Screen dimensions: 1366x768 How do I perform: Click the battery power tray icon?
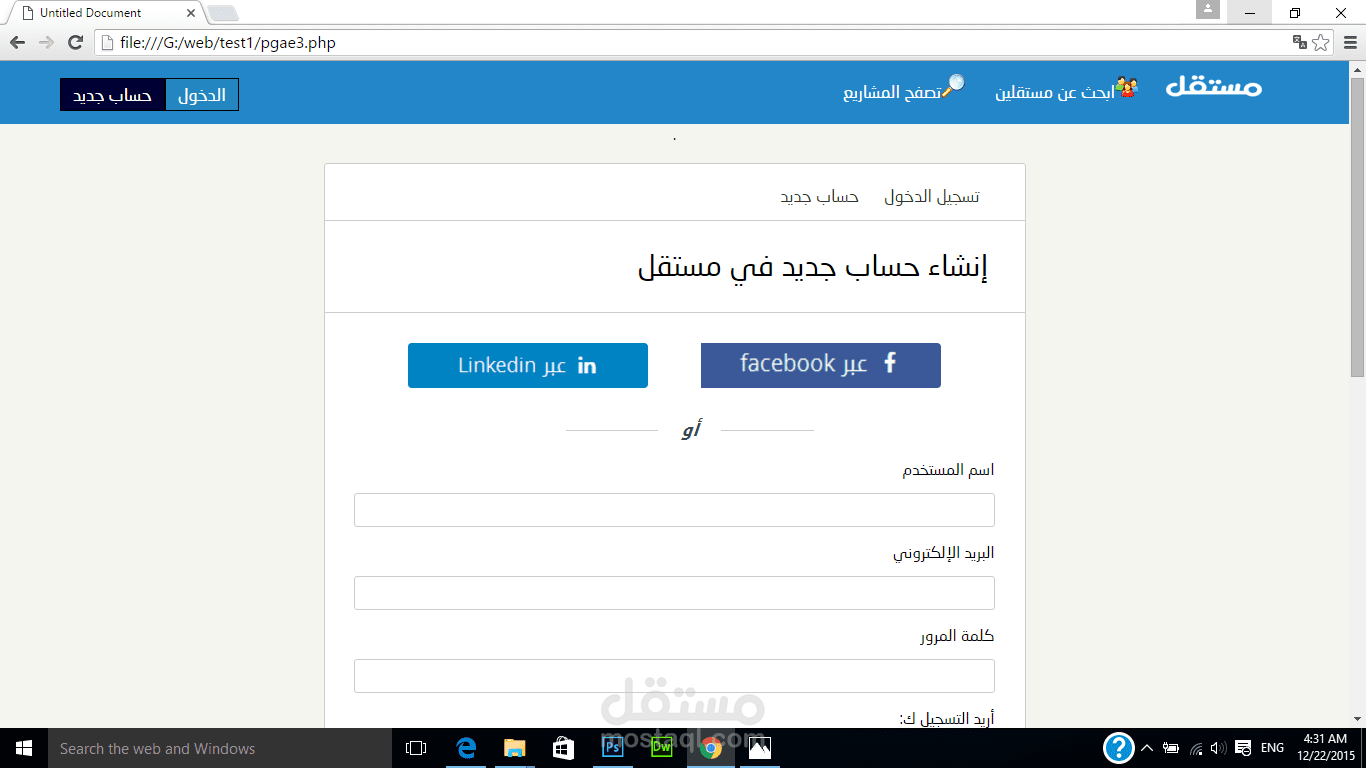tap(1171, 748)
